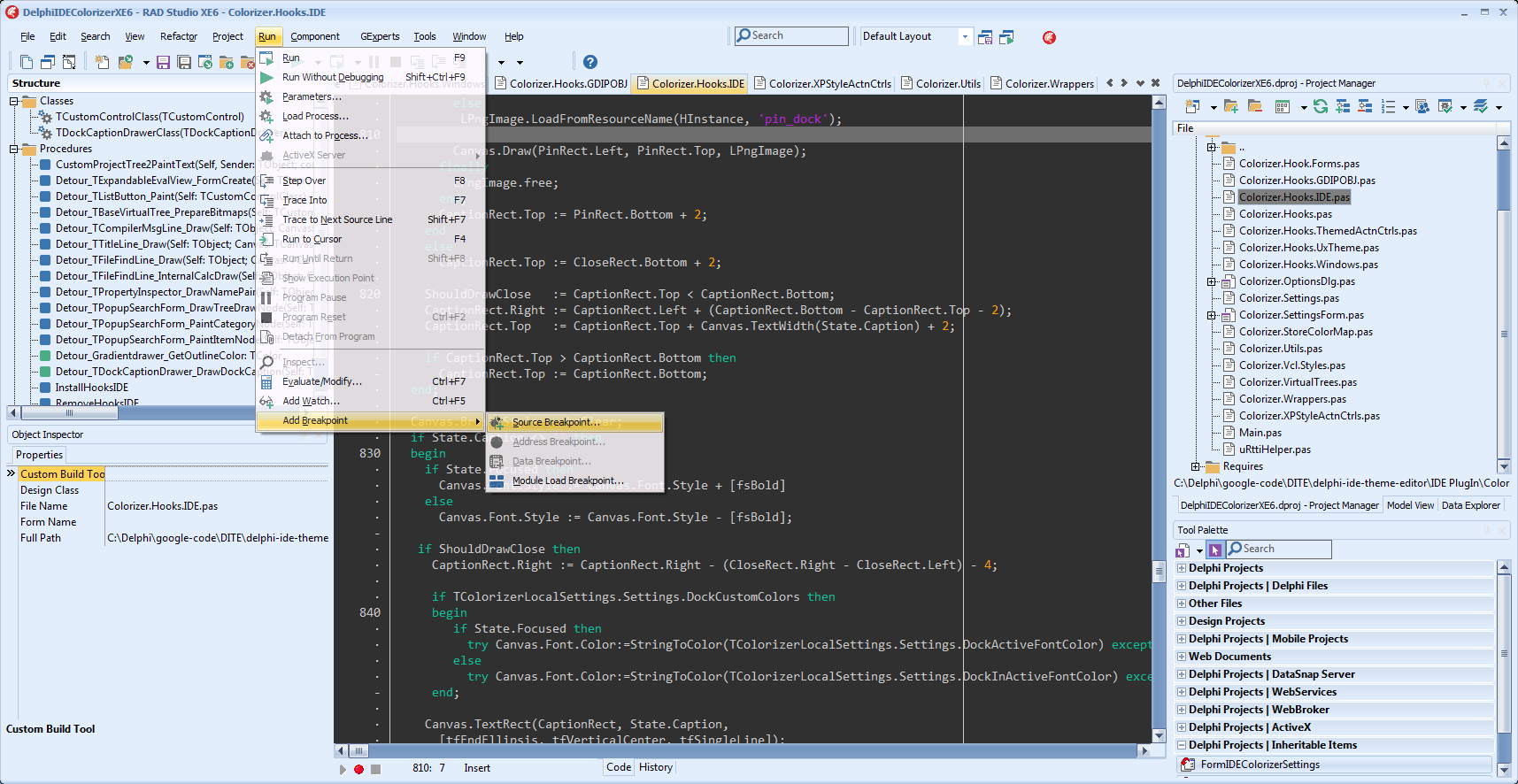Viewport: 1518px width, 784px height.
Task: Select InstallHooksIDE procedure in Structure
Action: coord(92,388)
